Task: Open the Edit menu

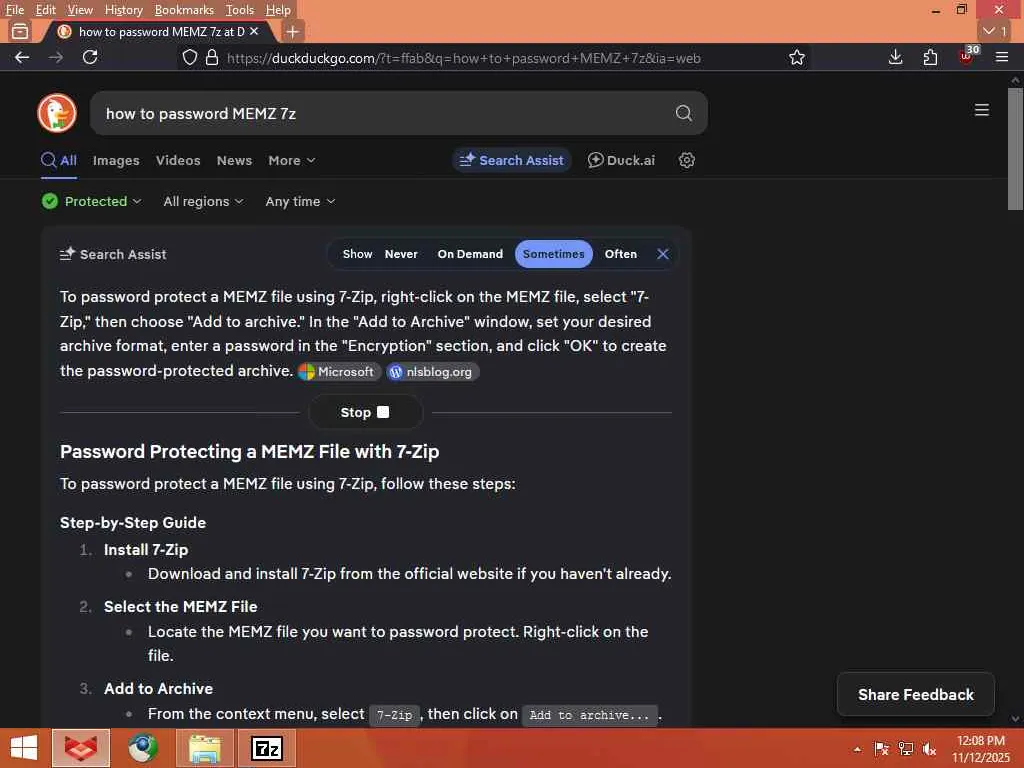Action: click(45, 10)
